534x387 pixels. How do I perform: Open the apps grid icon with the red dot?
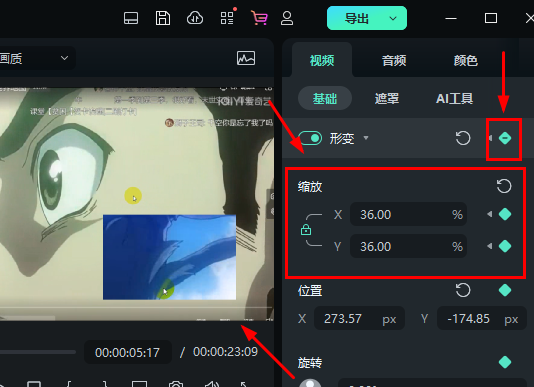point(227,18)
